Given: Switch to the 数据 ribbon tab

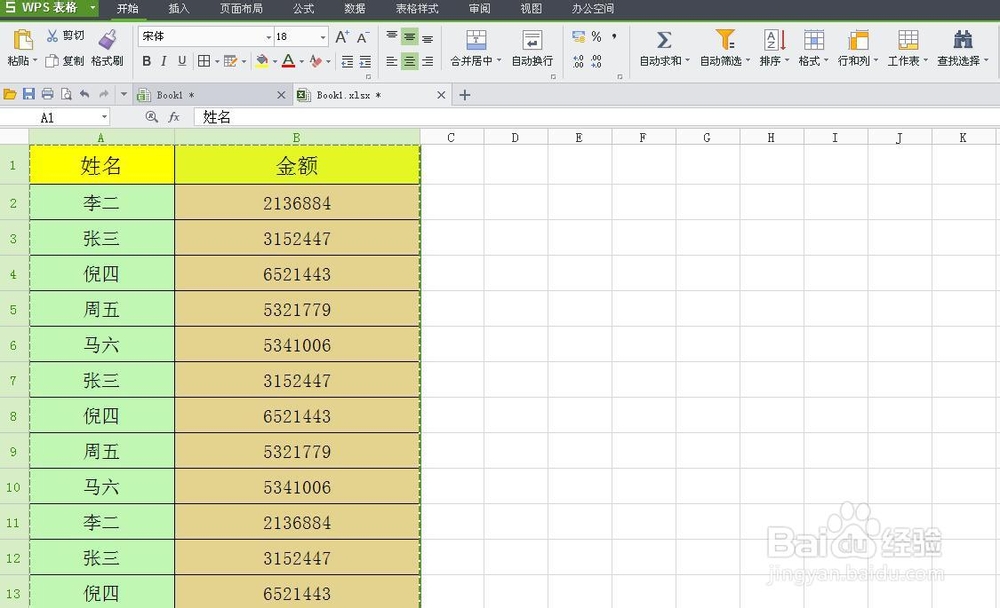Looking at the screenshot, I should coord(353,9).
